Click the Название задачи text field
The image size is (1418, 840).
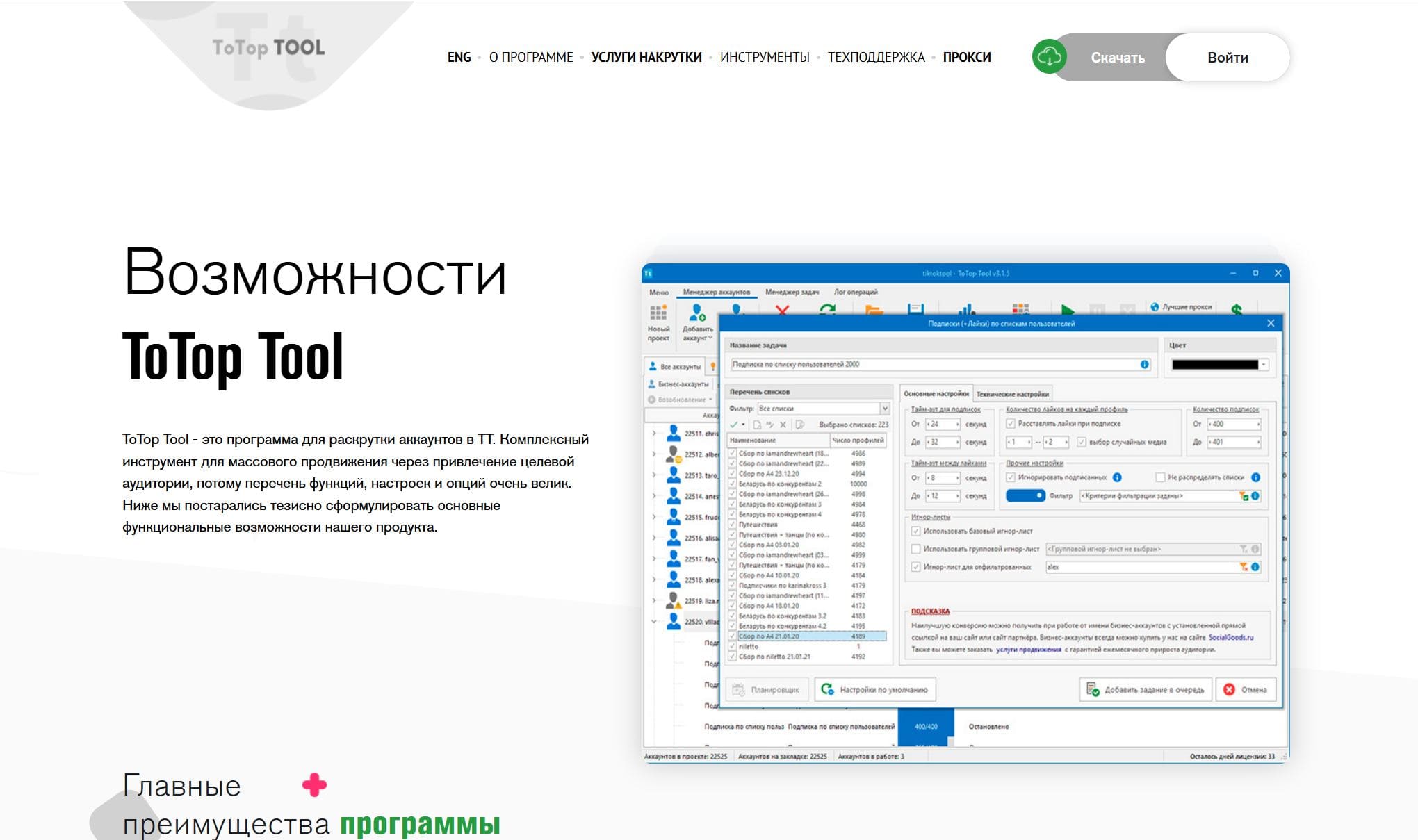tap(931, 365)
